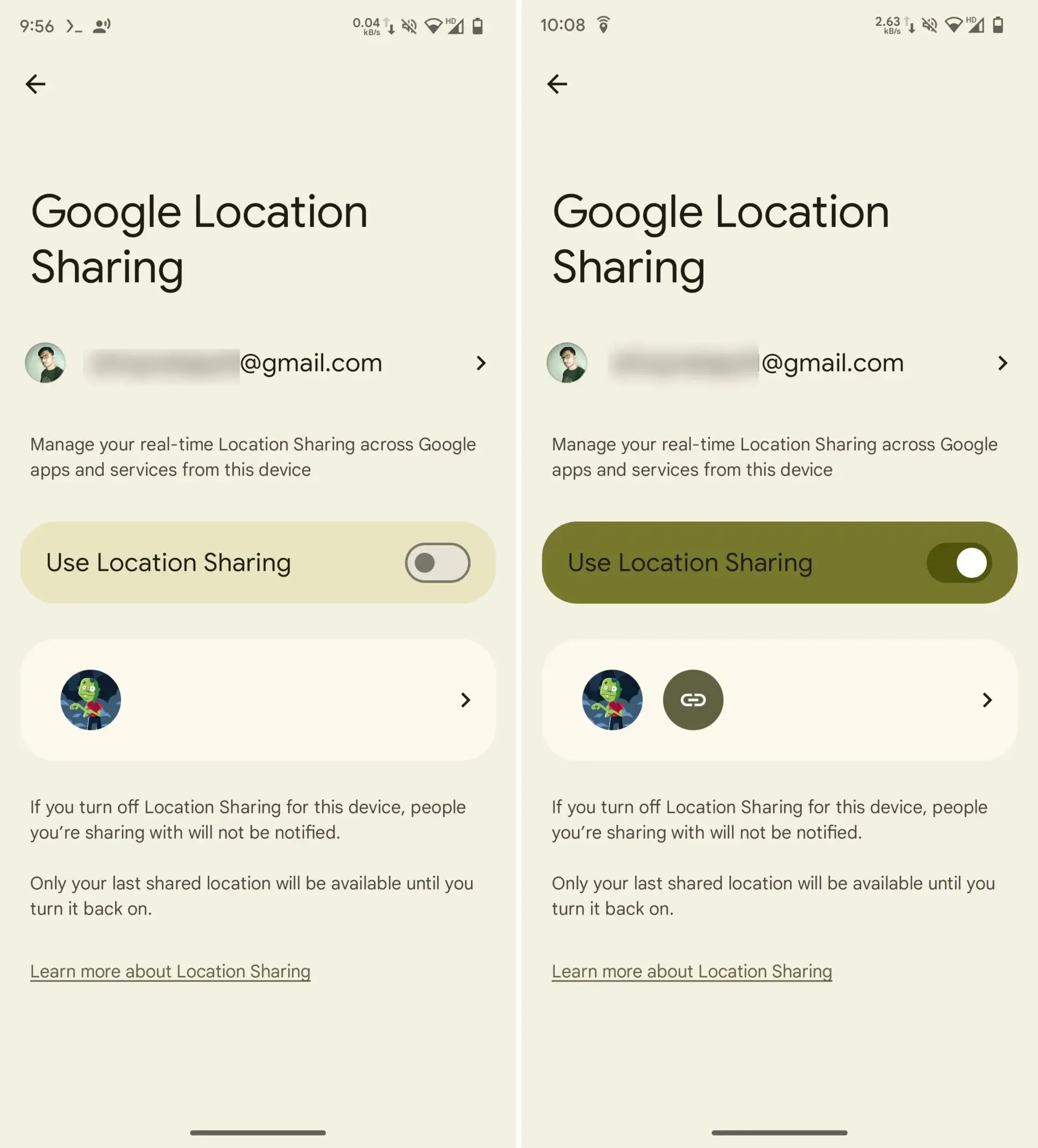Navigate back using left arrow button
This screenshot has width=1038, height=1148.
(x=35, y=83)
